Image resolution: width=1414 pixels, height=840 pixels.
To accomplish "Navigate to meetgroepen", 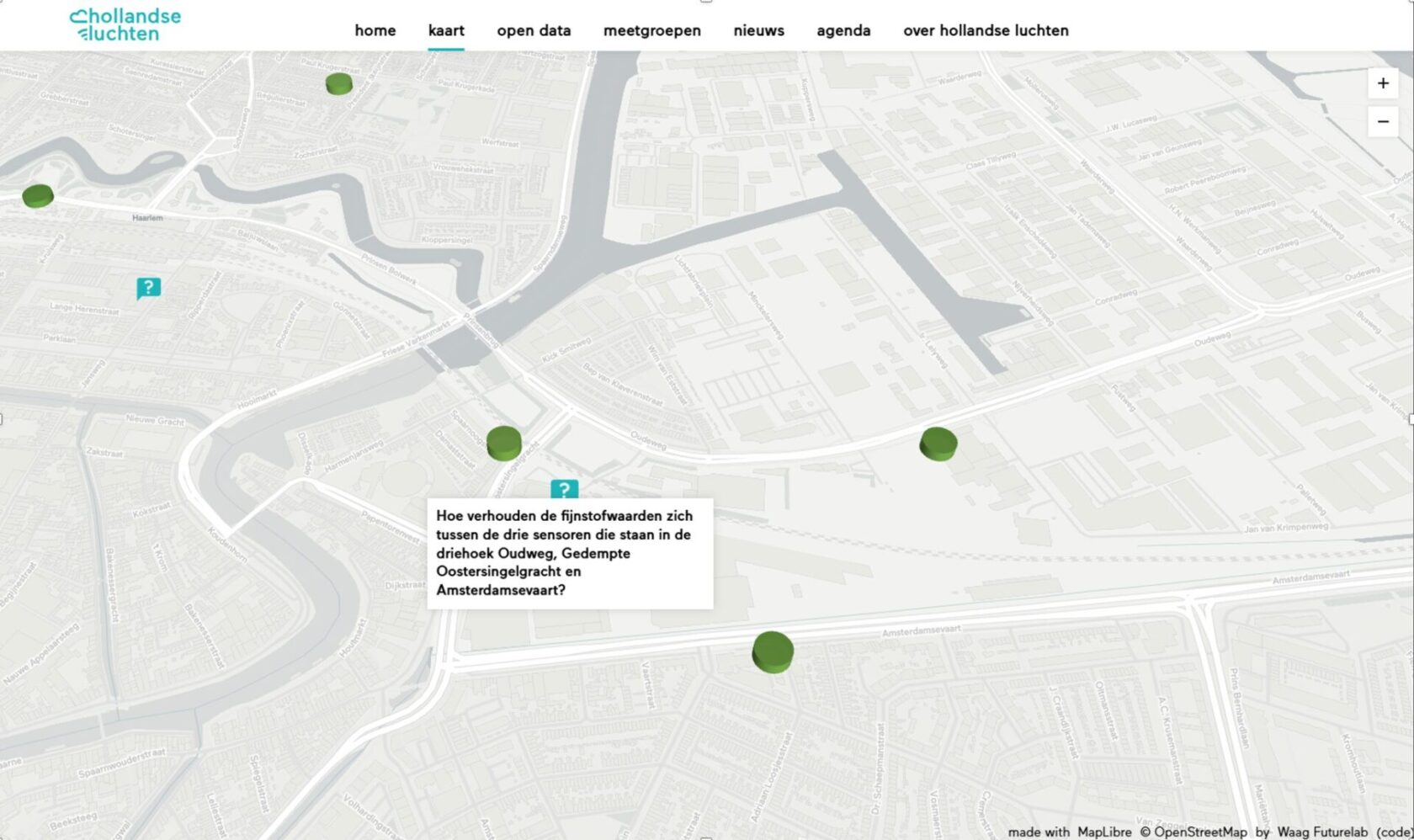I will click(652, 30).
